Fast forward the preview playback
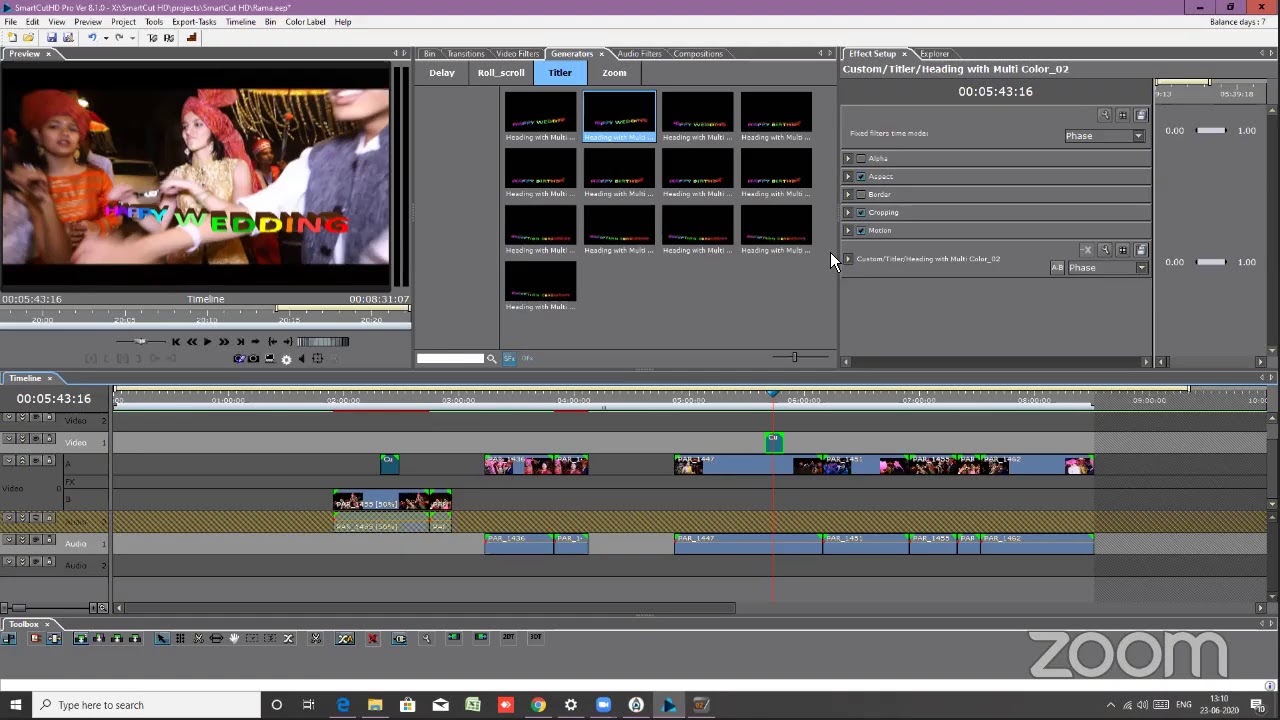1280x720 pixels. coord(224,342)
